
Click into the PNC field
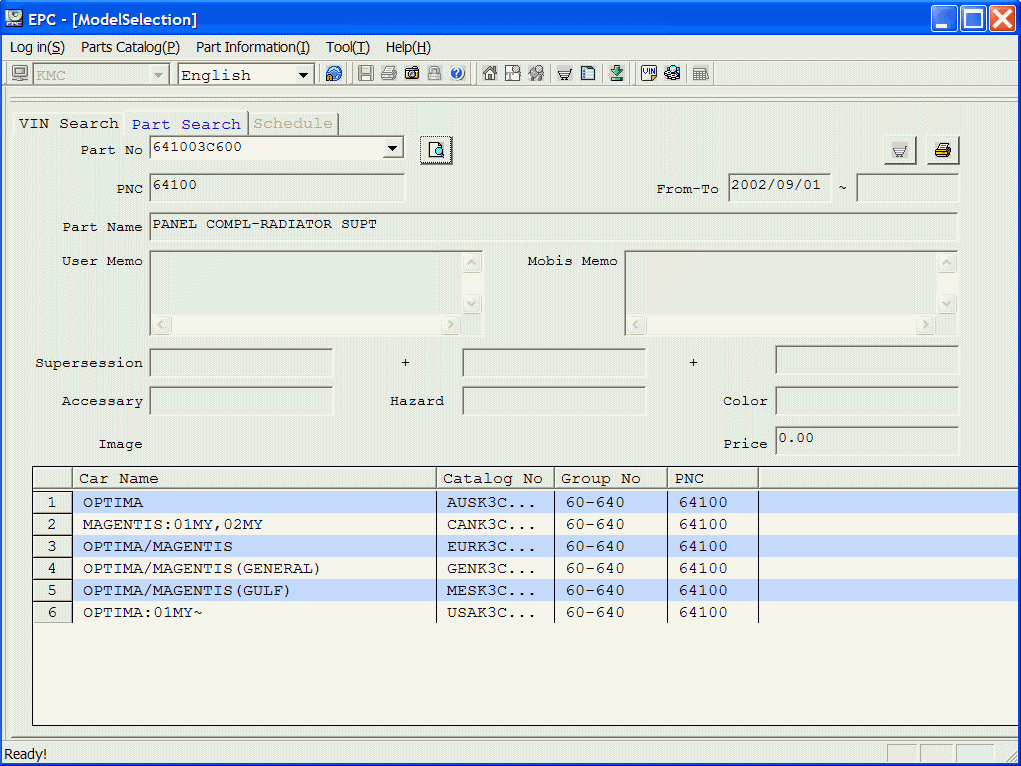click(x=277, y=188)
